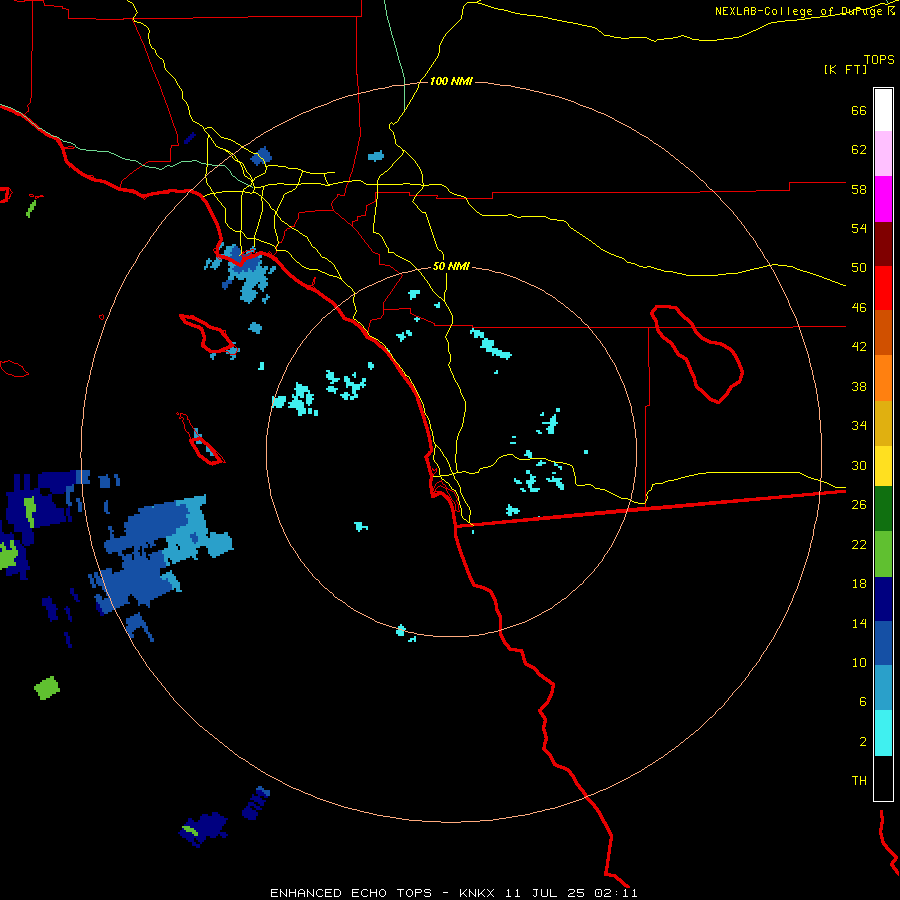Click the "38" legend value
The image size is (900, 900).
pyautogui.click(x=859, y=386)
